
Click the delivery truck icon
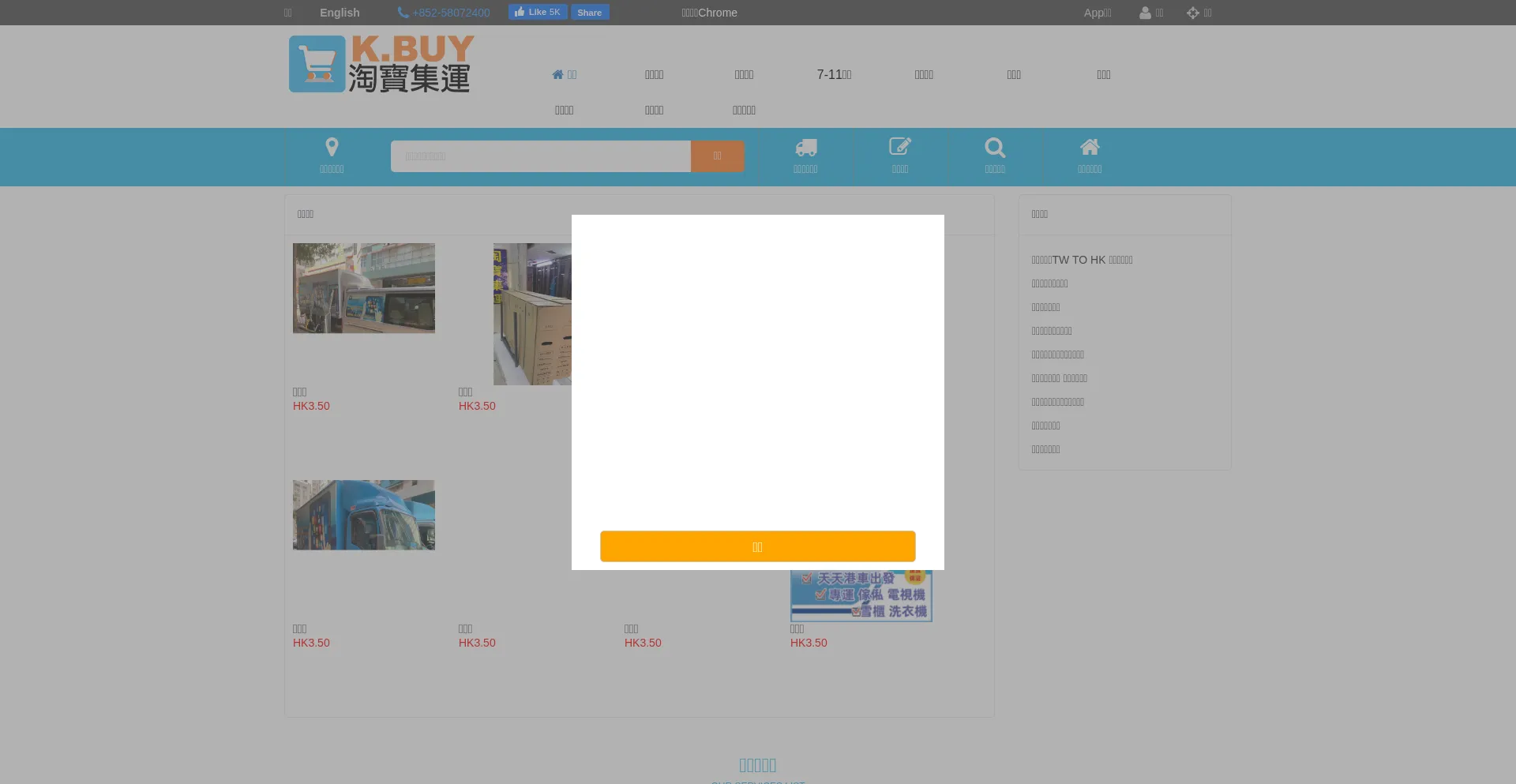pyautogui.click(x=805, y=147)
